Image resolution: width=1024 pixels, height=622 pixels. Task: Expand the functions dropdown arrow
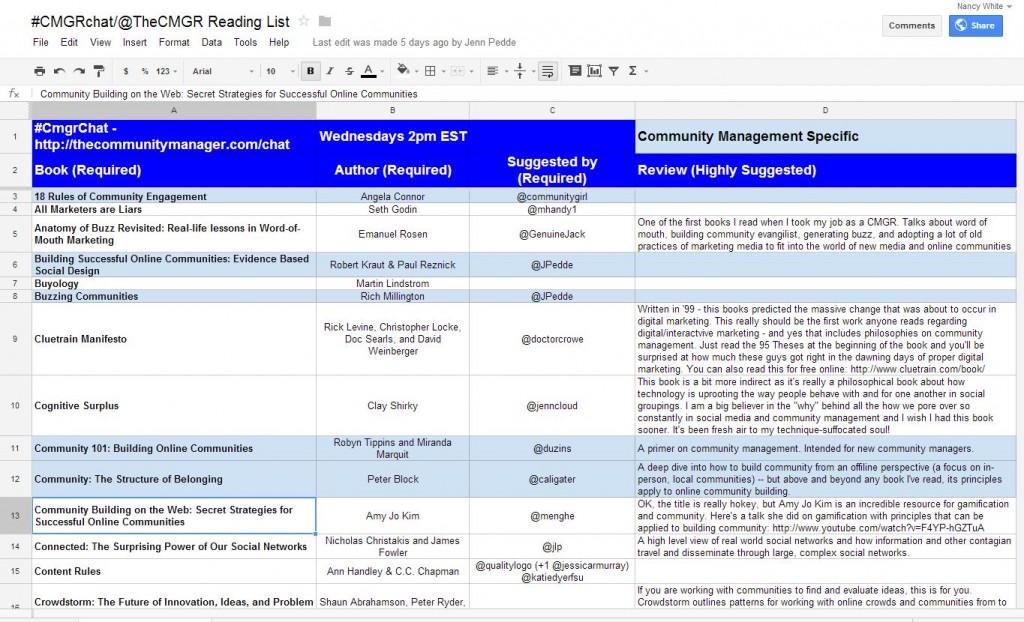point(647,71)
